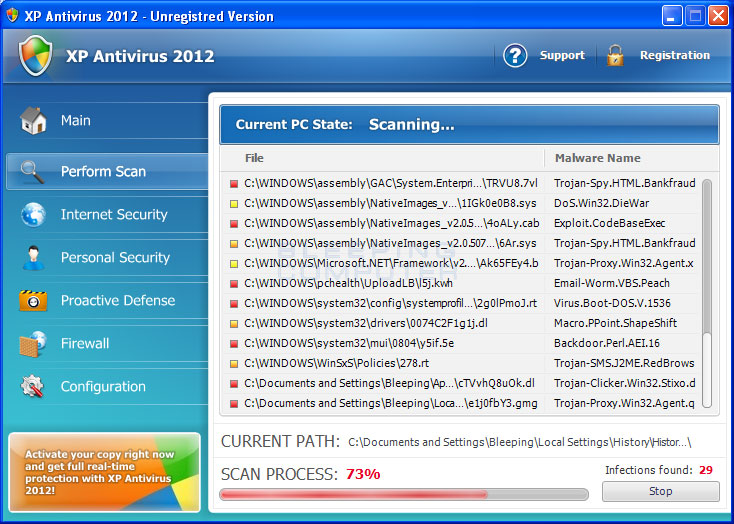Viewport: 734px width, 524px height.
Task: Click red severity marker for e1j0fbY3.gmg
Action: [234, 404]
